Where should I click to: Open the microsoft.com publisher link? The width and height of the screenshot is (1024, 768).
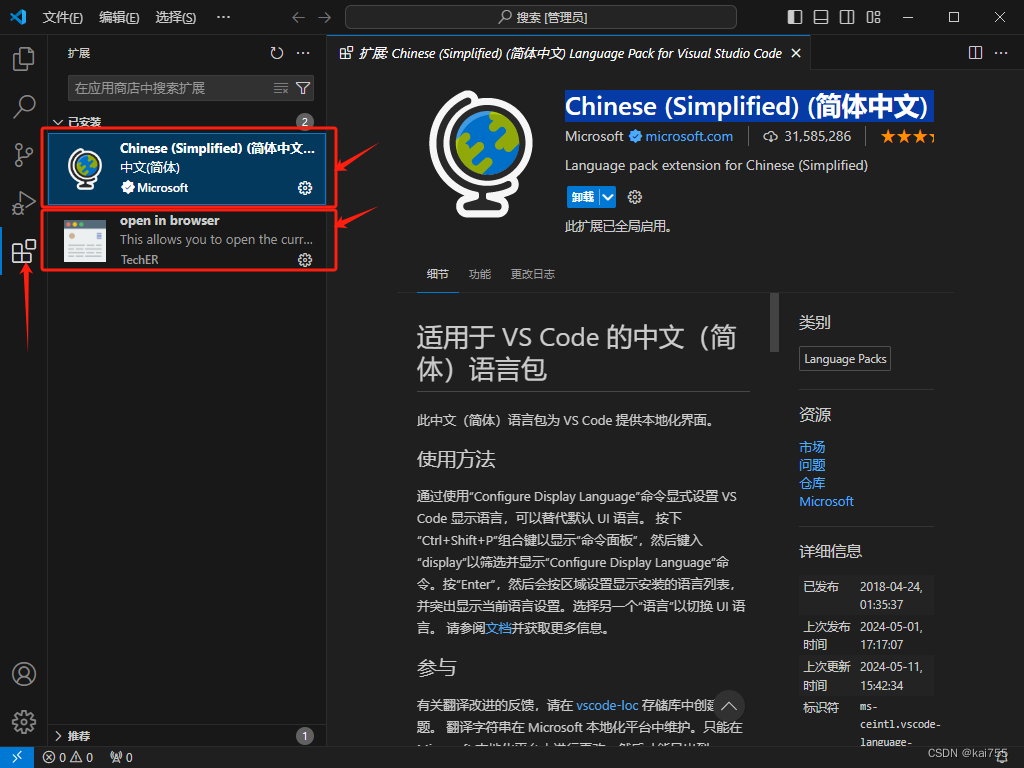click(x=689, y=136)
